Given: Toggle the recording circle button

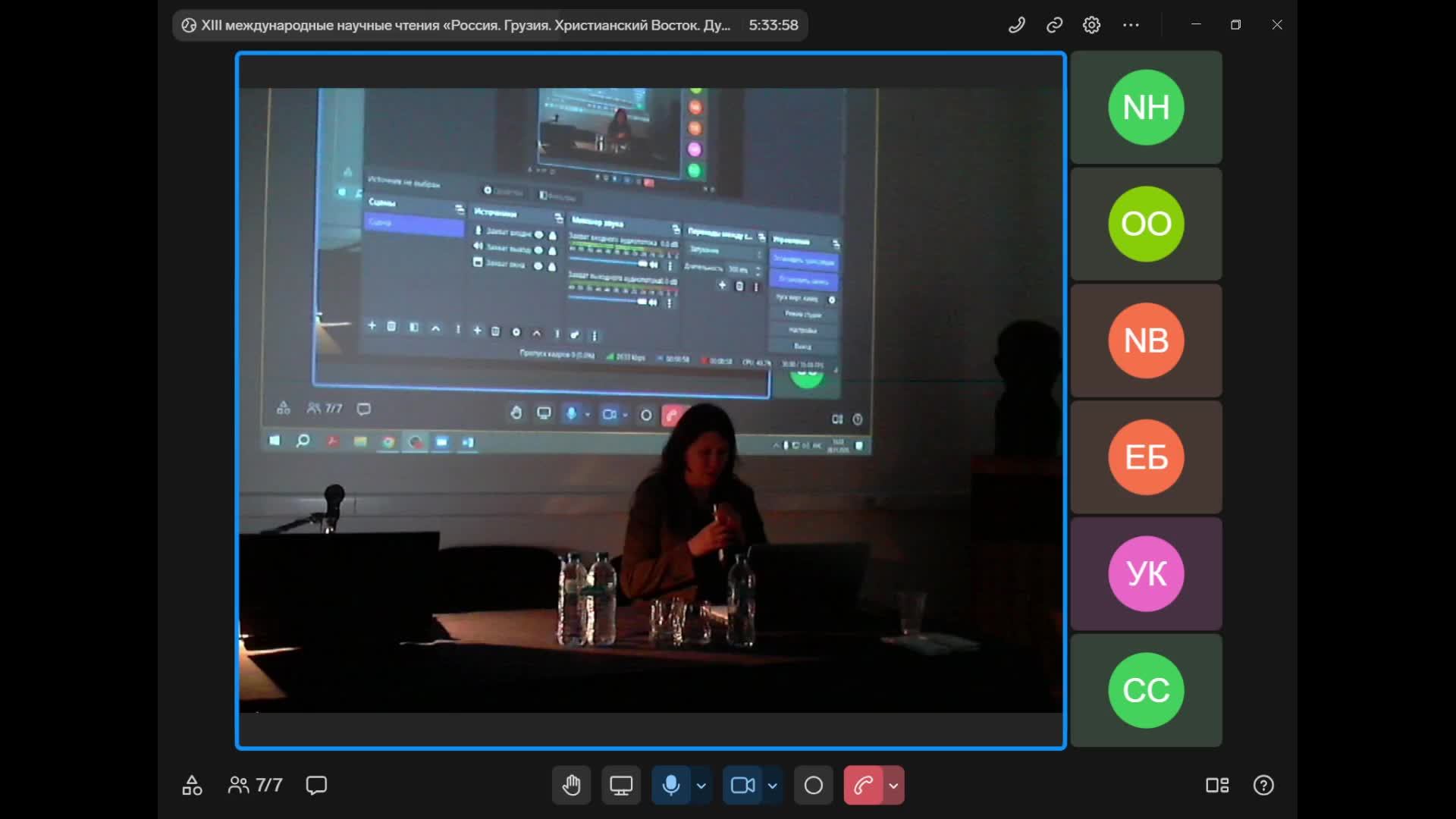Looking at the screenshot, I should [x=813, y=786].
